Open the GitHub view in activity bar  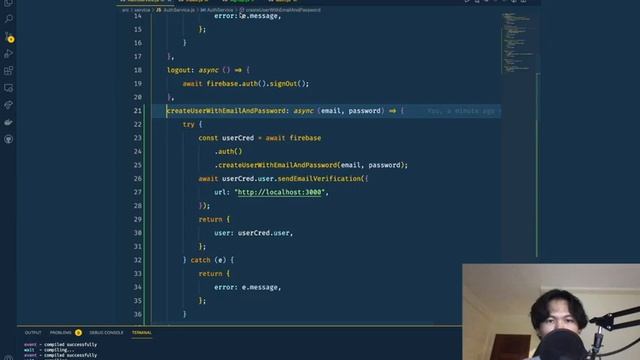coord(8,139)
